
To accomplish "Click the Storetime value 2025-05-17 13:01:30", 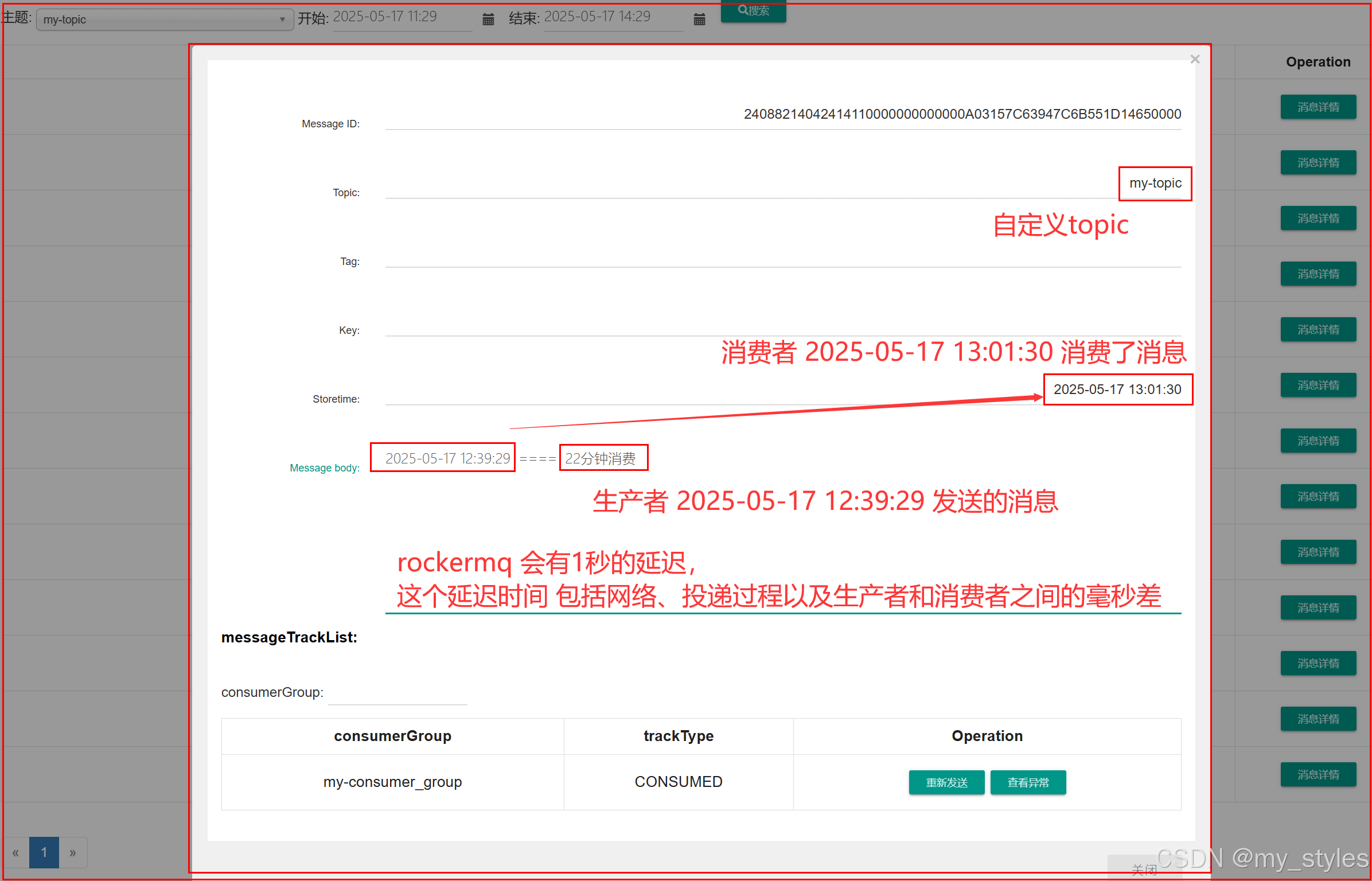I will 1117,389.
